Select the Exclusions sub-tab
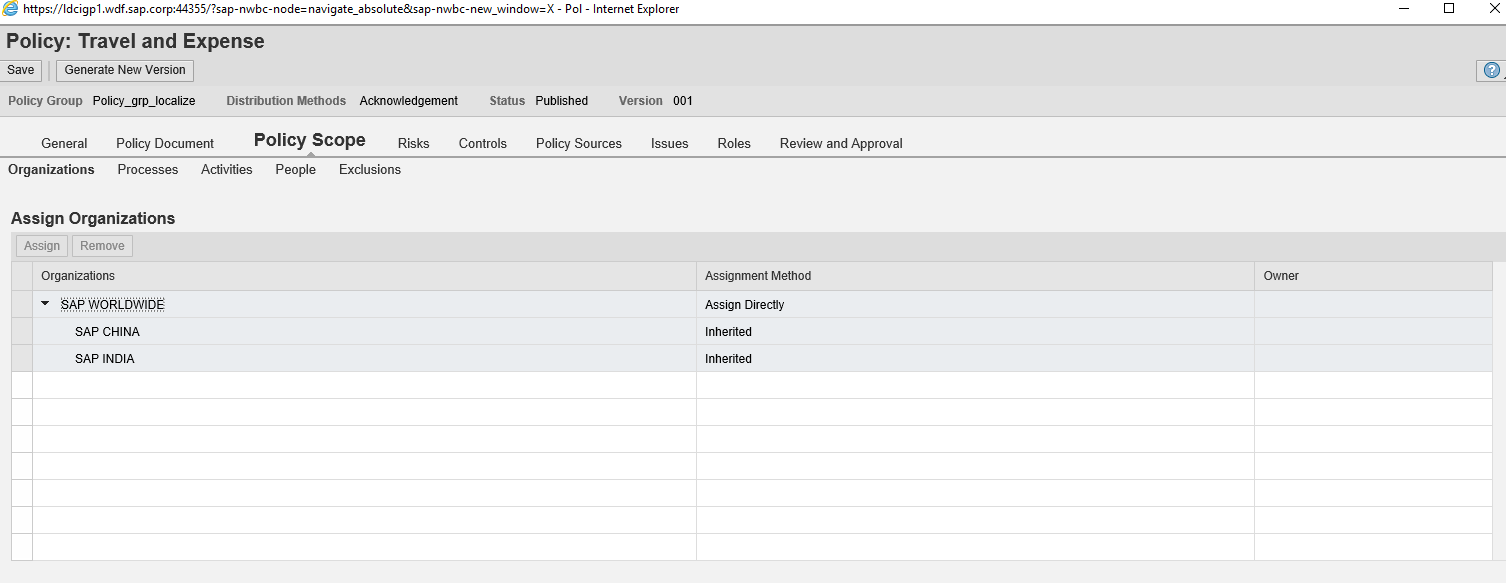This screenshot has height=583, width=1506. 370,170
